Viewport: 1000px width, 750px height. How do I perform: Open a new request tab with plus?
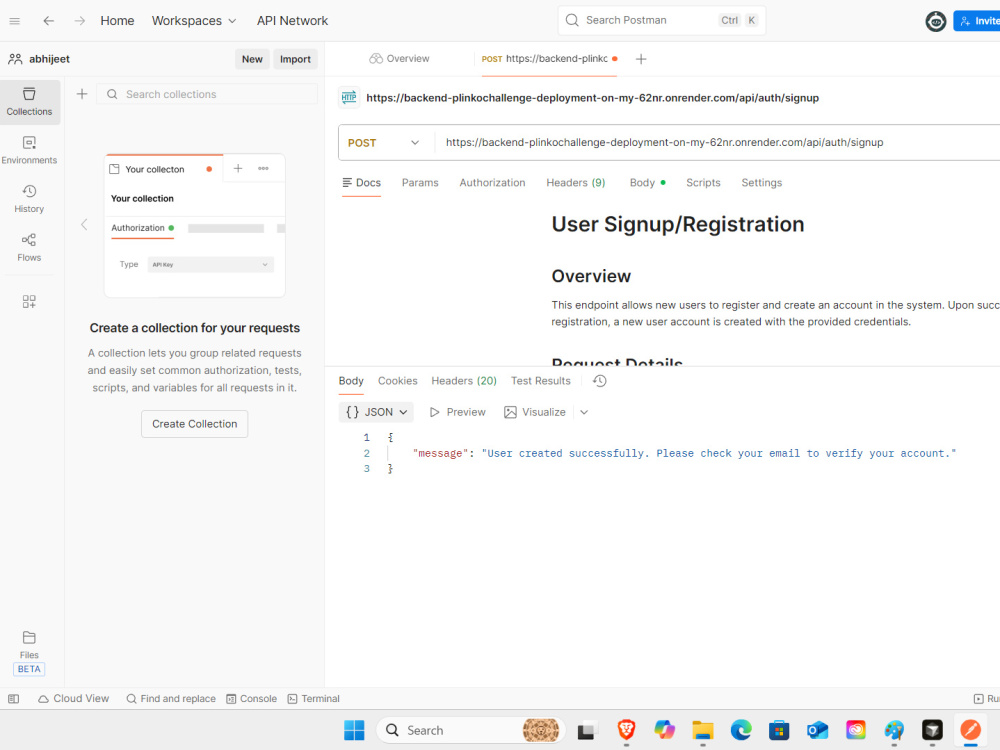click(x=641, y=59)
